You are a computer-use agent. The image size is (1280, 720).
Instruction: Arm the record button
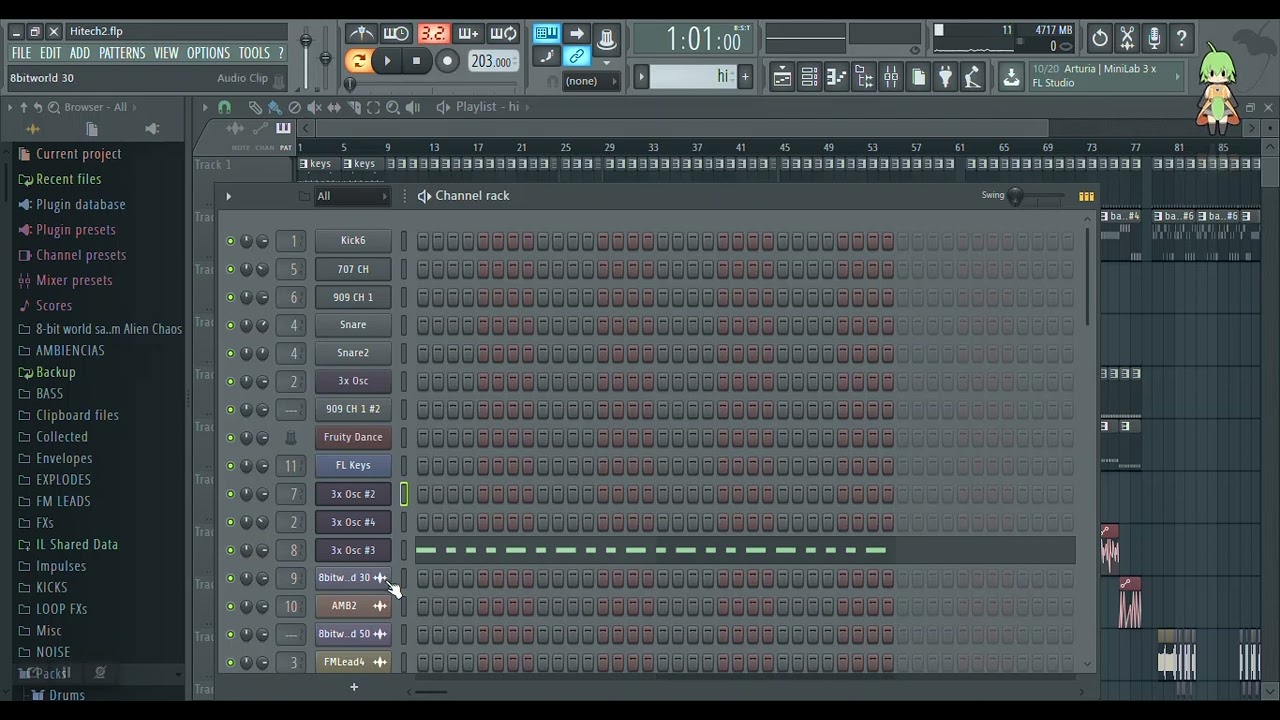[x=447, y=61]
